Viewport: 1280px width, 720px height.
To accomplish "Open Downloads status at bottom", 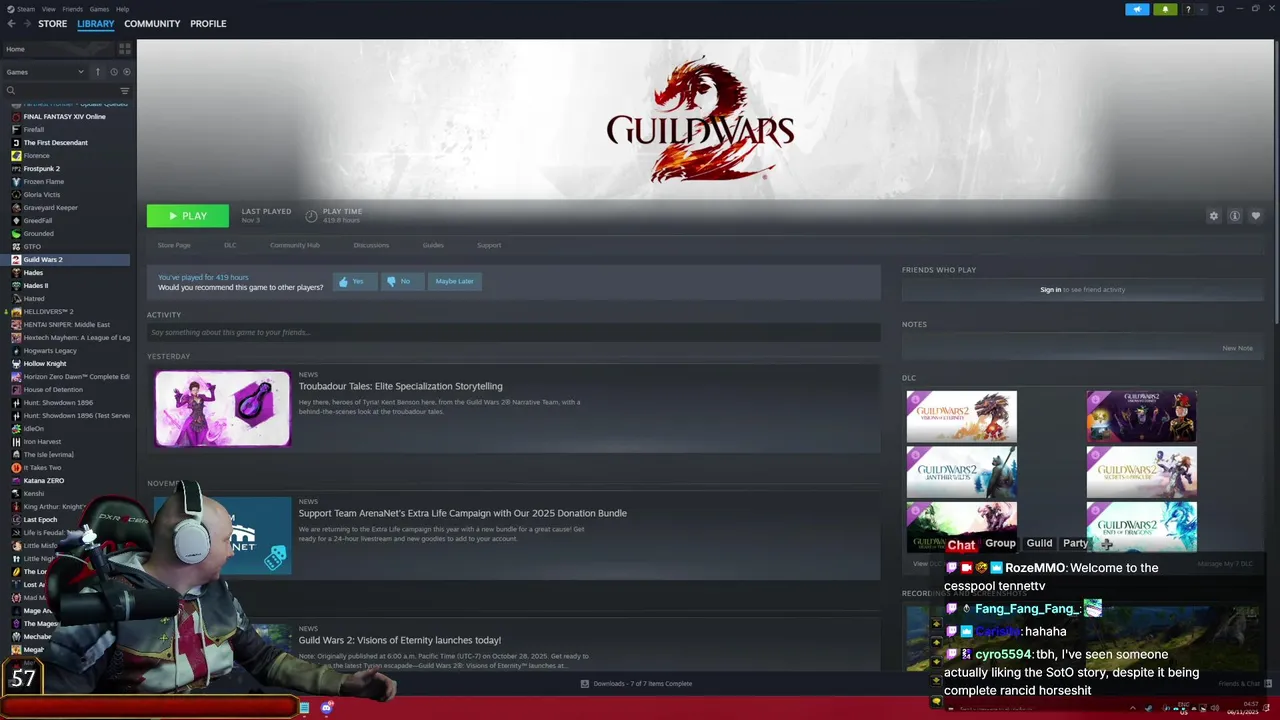I will pos(636,684).
